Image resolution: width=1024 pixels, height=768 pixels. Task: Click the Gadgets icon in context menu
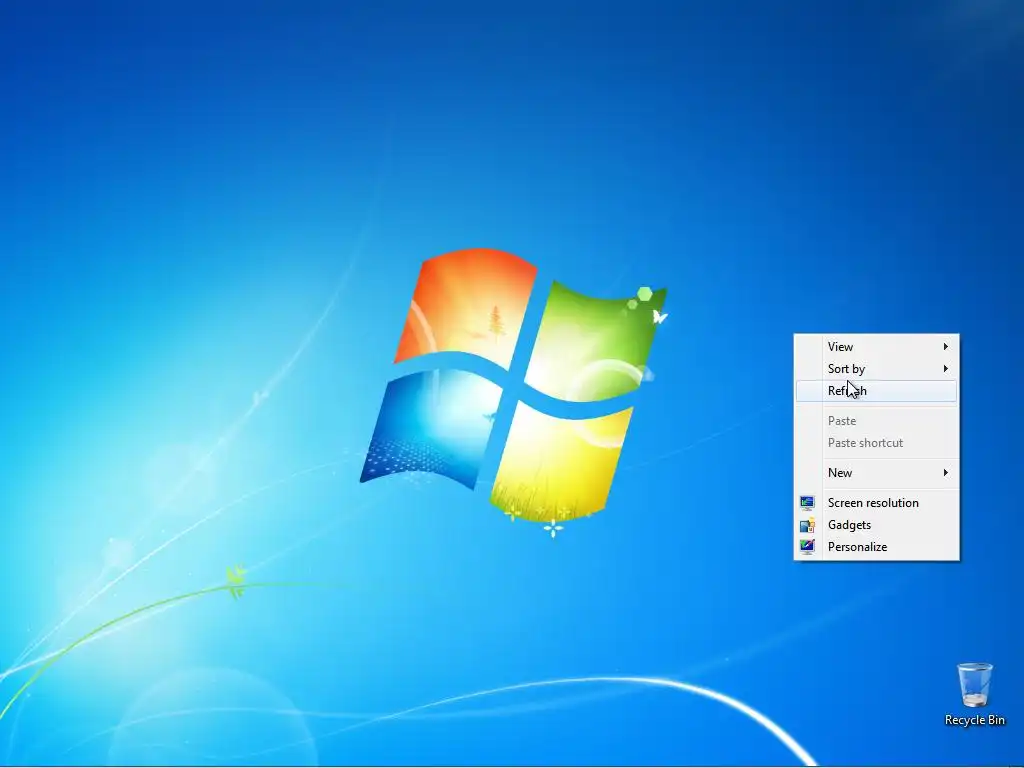pos(807,525)
